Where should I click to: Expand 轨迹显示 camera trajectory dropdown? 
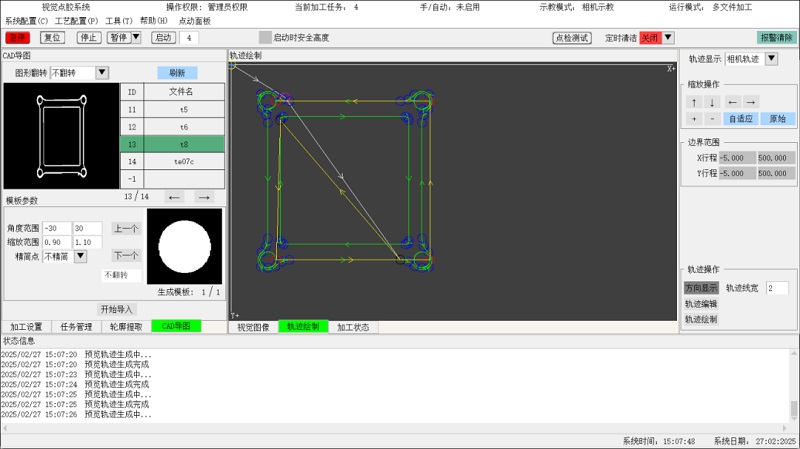pyautogui.click(x=771, y=59)
